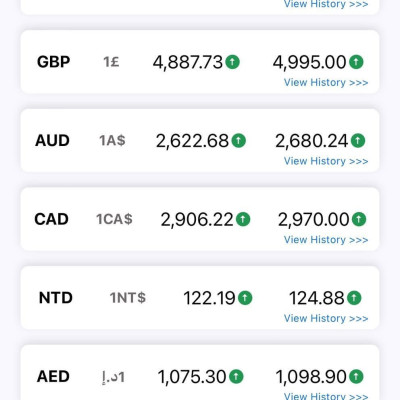Click green up arrow beside GBP 4,887.73
Image resolution: width=400 pixels, height=400 pixels.
pyautogui.click(x=233, y=62)
